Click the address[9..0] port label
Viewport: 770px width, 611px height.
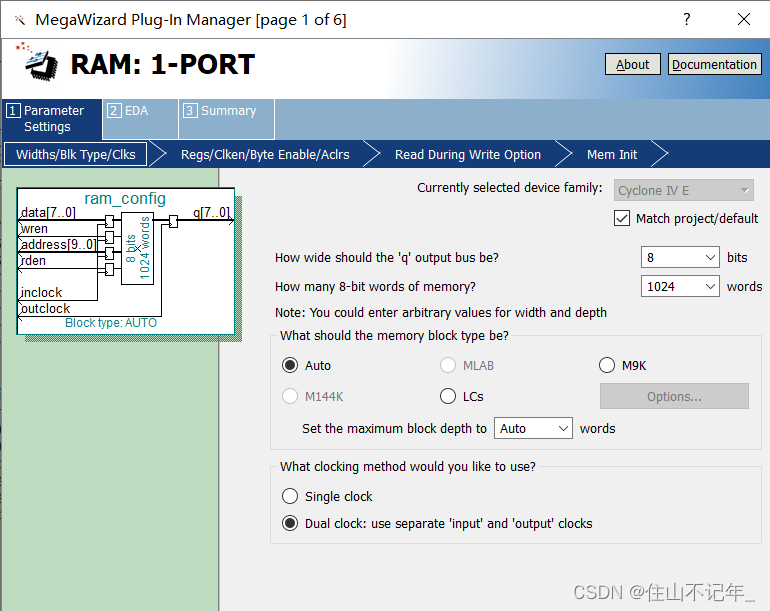tap(58, 245)
